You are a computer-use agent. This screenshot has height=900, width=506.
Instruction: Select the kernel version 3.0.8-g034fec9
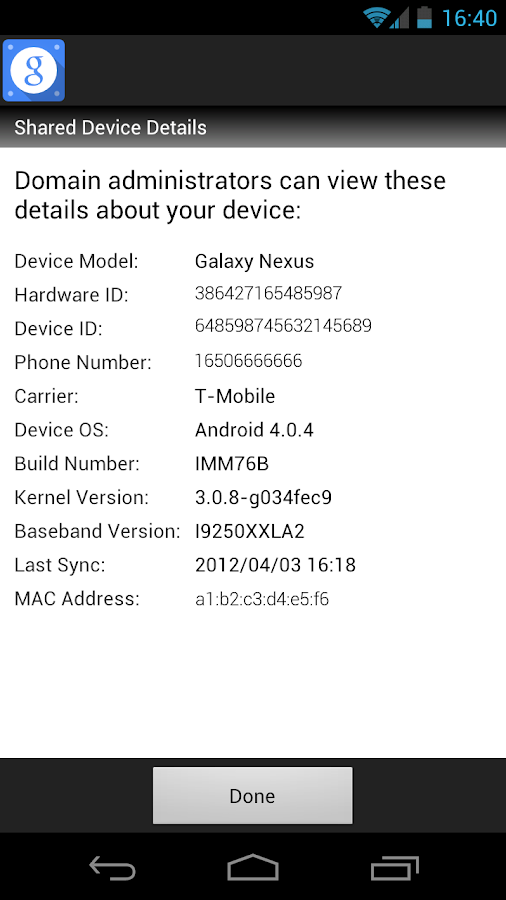click(263, 498)
